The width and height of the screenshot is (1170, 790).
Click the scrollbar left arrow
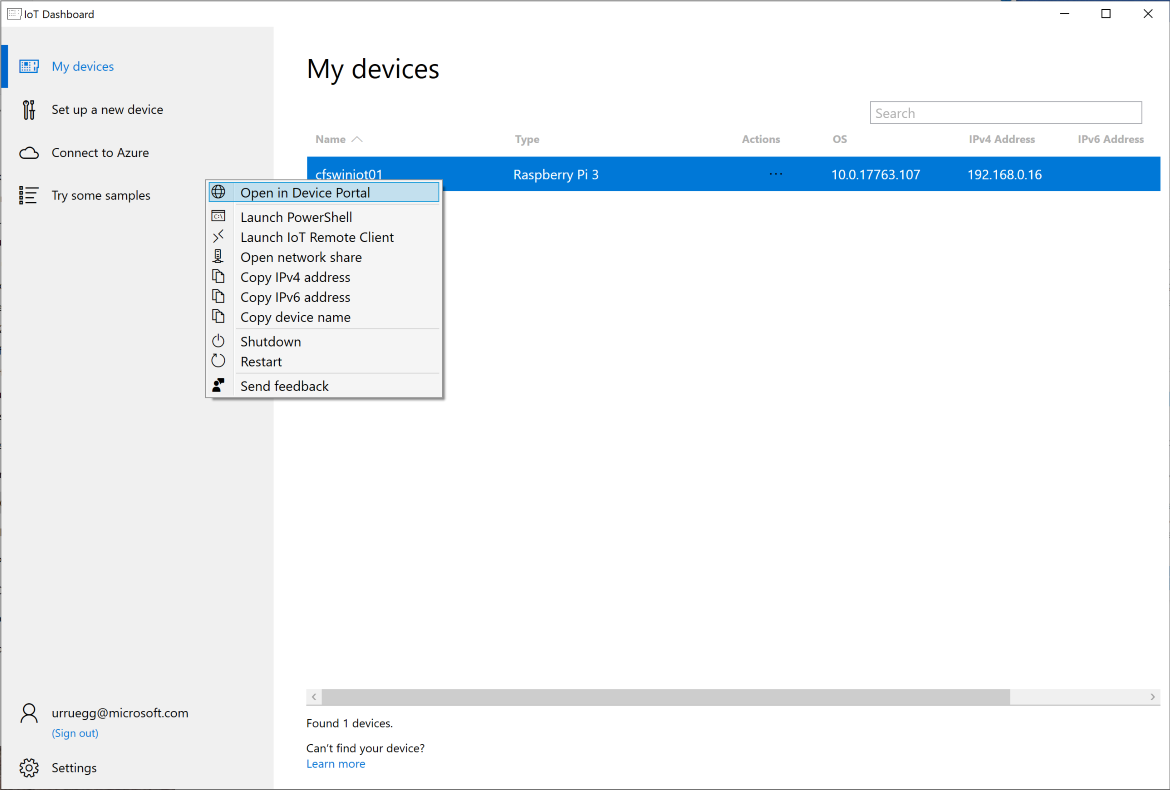[x=314, y=697]
